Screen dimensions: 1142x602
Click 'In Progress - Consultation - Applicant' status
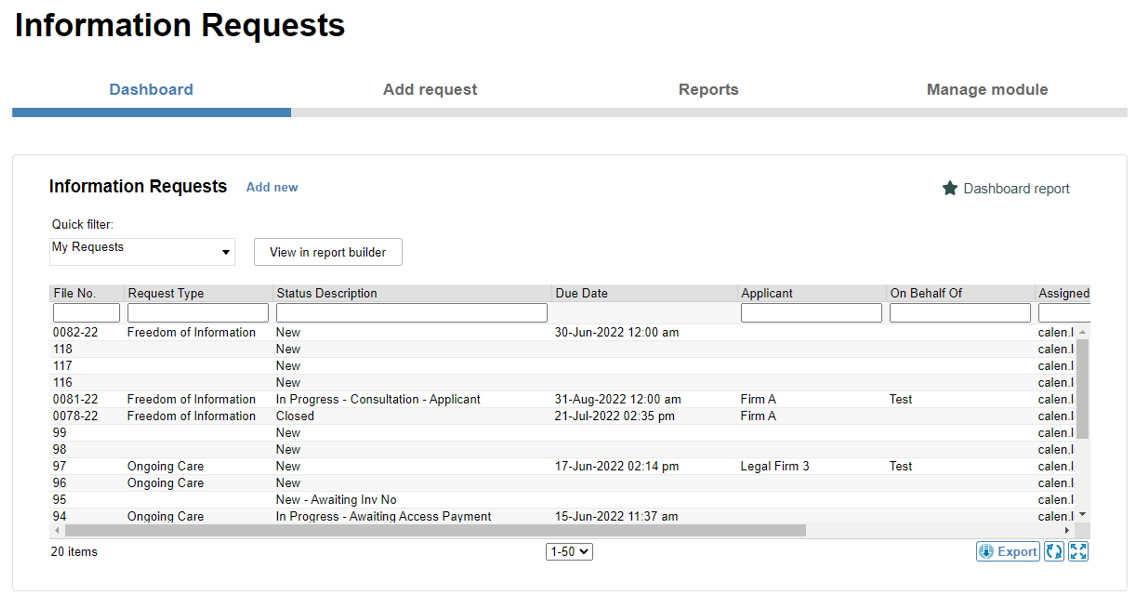pyautogui.click(x=378, y=399)
